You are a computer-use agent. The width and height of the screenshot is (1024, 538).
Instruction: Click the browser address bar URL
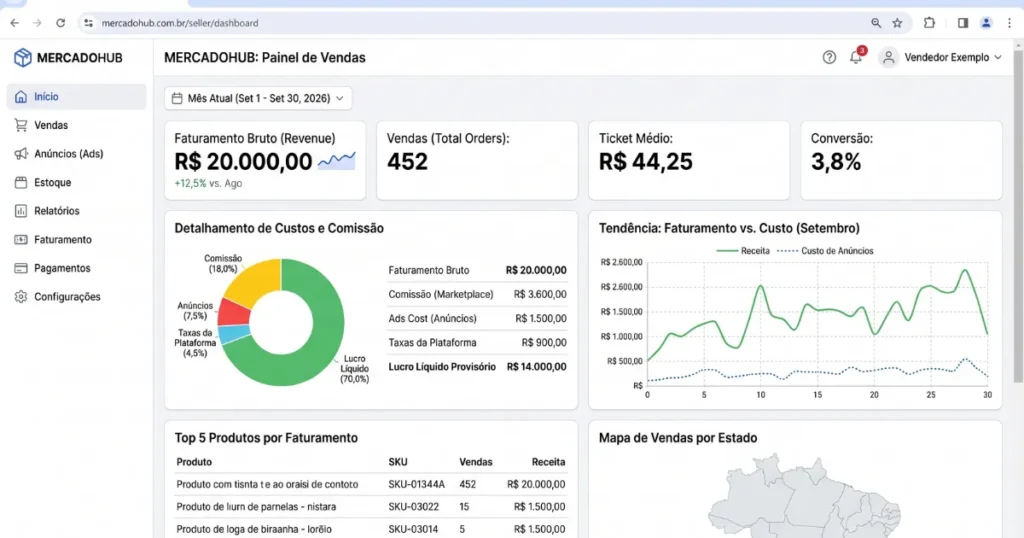point(180,23)
